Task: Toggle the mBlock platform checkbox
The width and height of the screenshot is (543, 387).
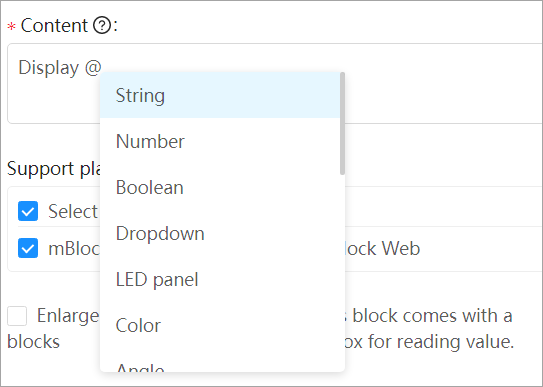Action: (28, 248)
